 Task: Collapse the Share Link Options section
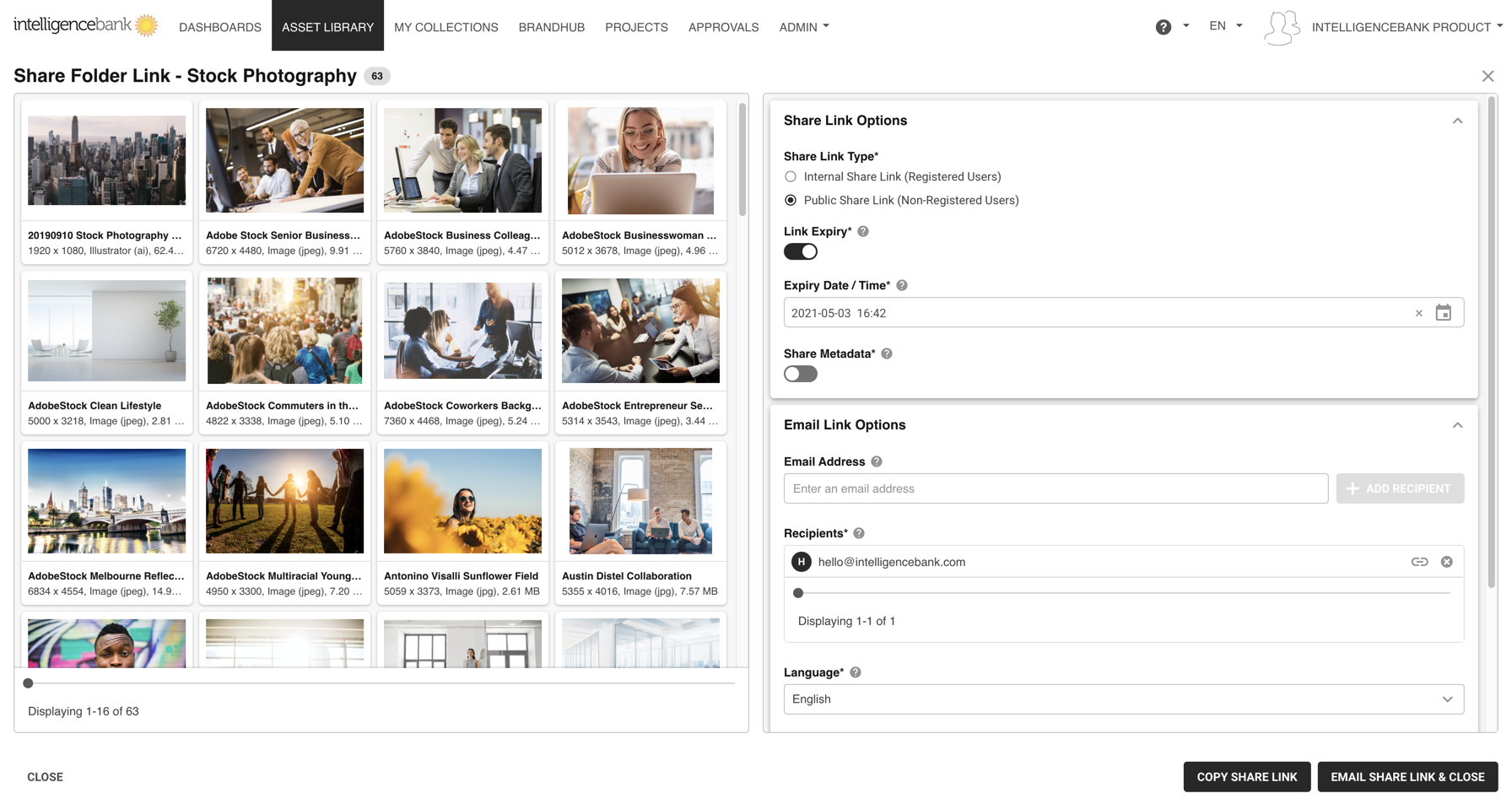(x=1457, y=121)
